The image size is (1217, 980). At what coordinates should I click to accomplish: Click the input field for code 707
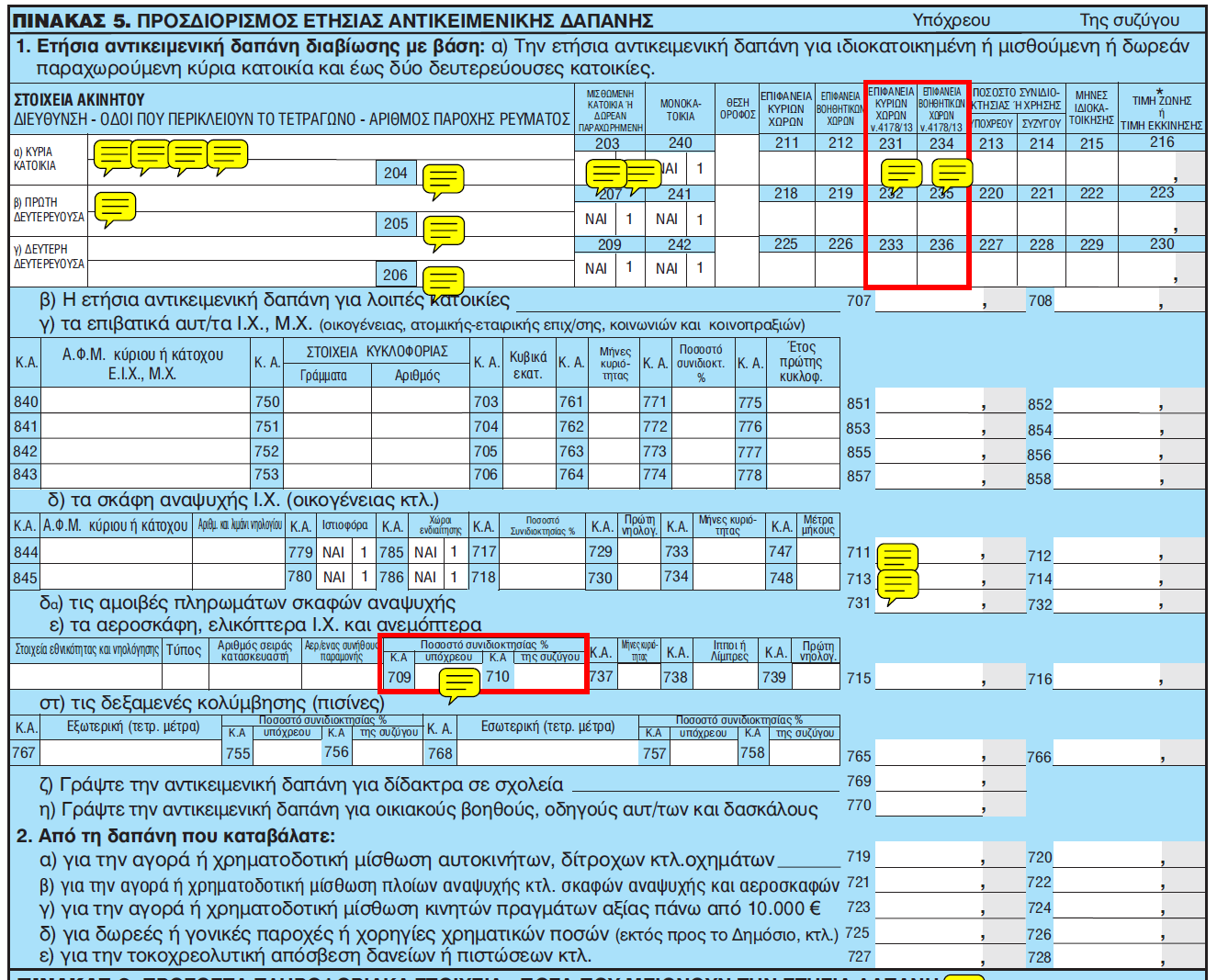[x=951, y=300]
